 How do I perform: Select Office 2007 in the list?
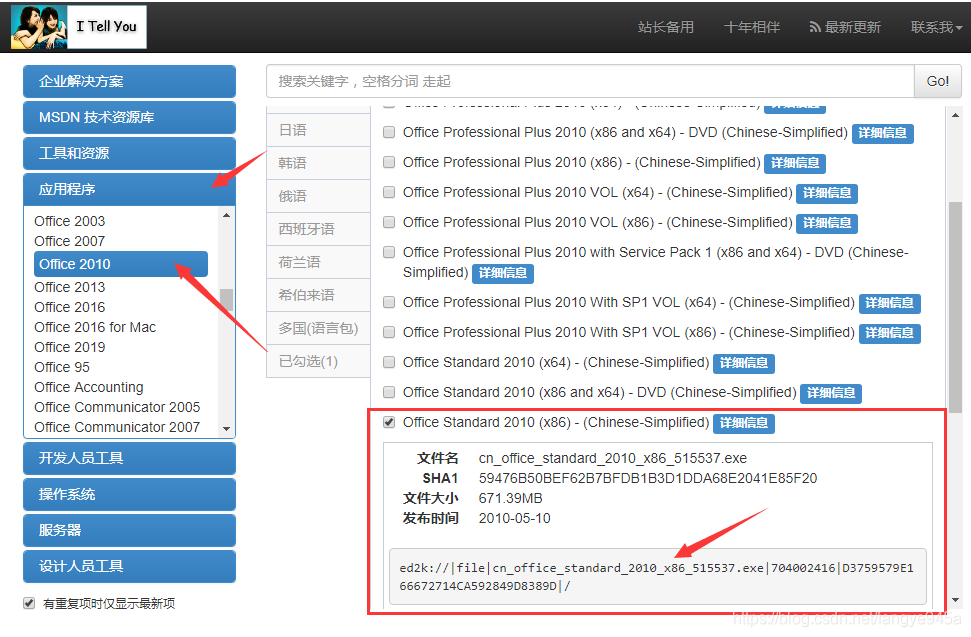click(69, 241)
